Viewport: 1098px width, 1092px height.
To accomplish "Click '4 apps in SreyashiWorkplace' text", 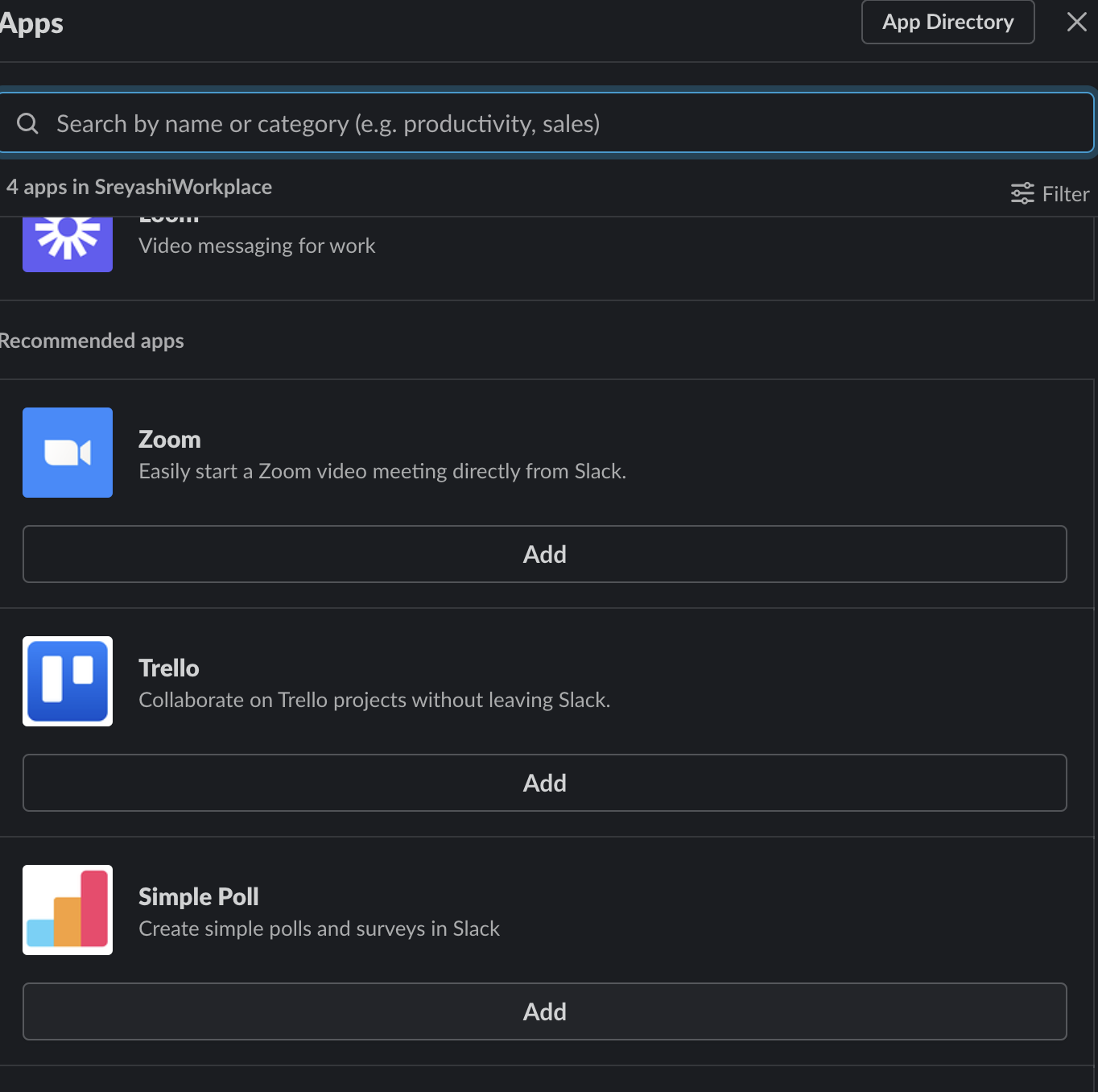I will [x=139, y=187].
